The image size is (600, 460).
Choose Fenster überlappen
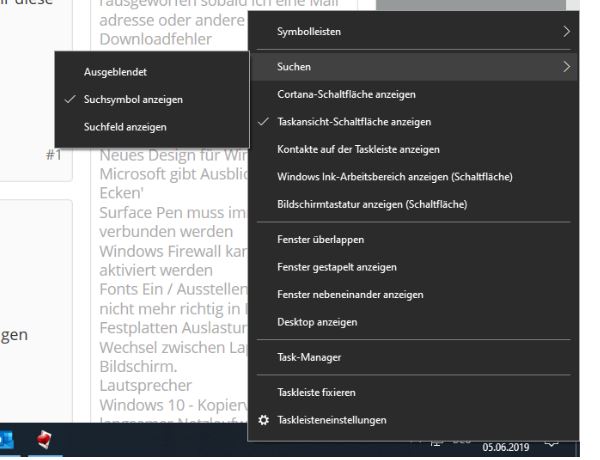[415, 240]
